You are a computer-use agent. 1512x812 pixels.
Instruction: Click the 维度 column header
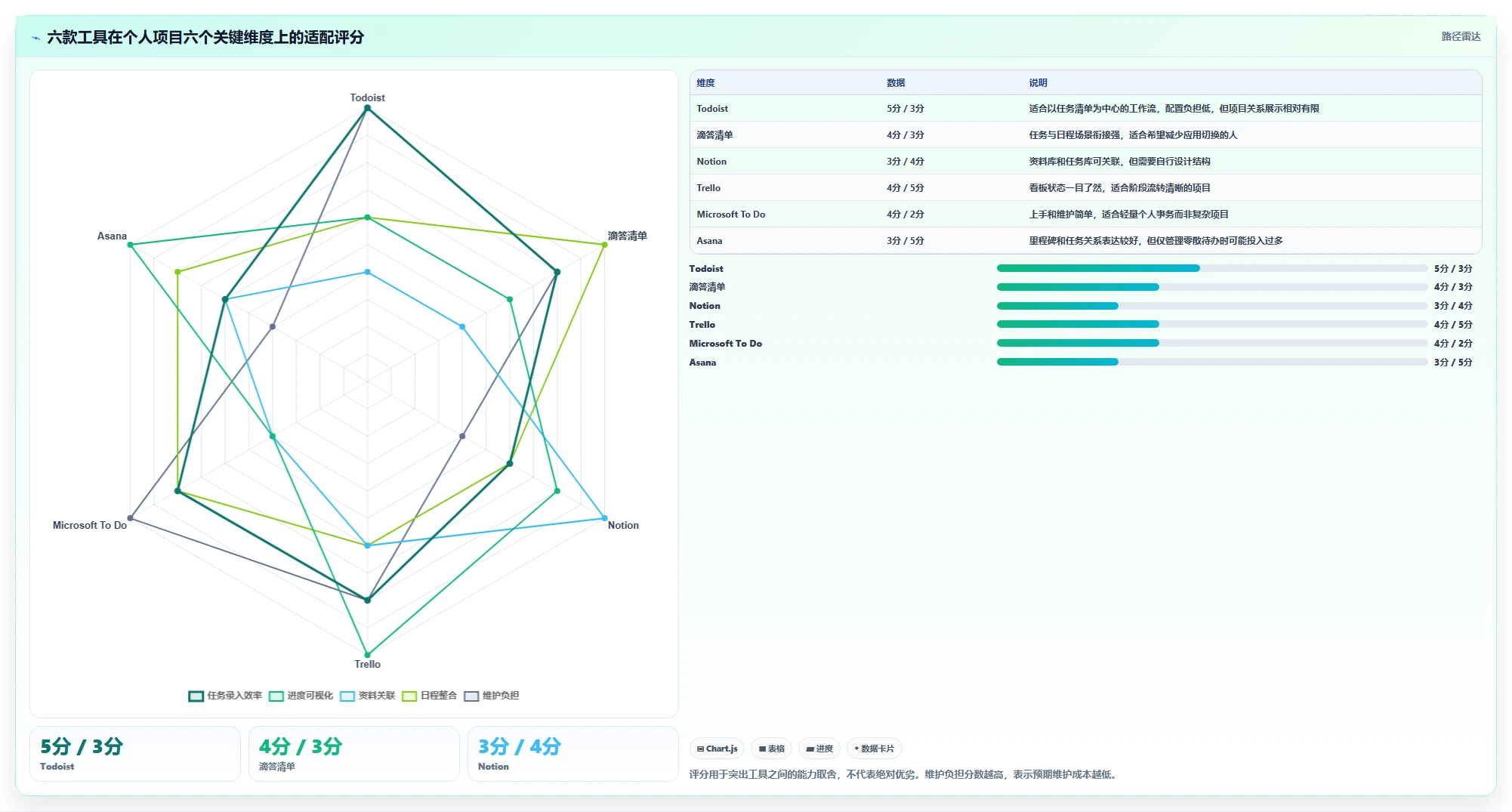click(705, 83)
